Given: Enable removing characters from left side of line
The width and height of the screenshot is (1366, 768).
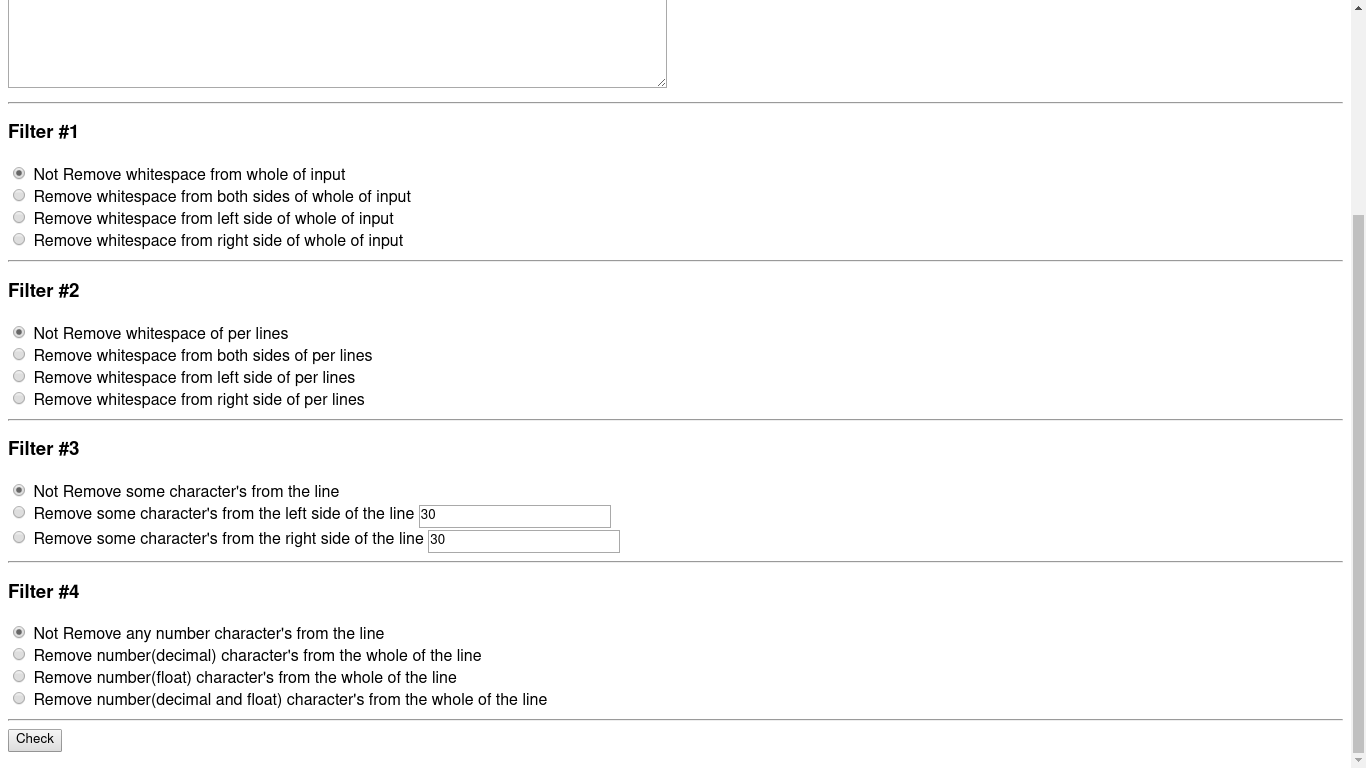Looking at the screenshot, I should 19,512.
